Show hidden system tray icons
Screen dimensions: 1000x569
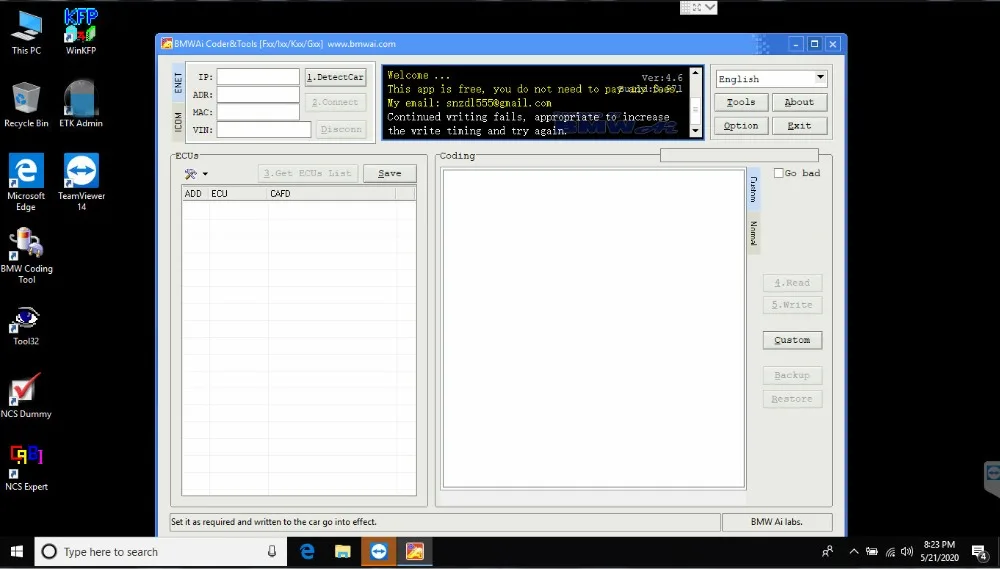click(x=853, y=552)
